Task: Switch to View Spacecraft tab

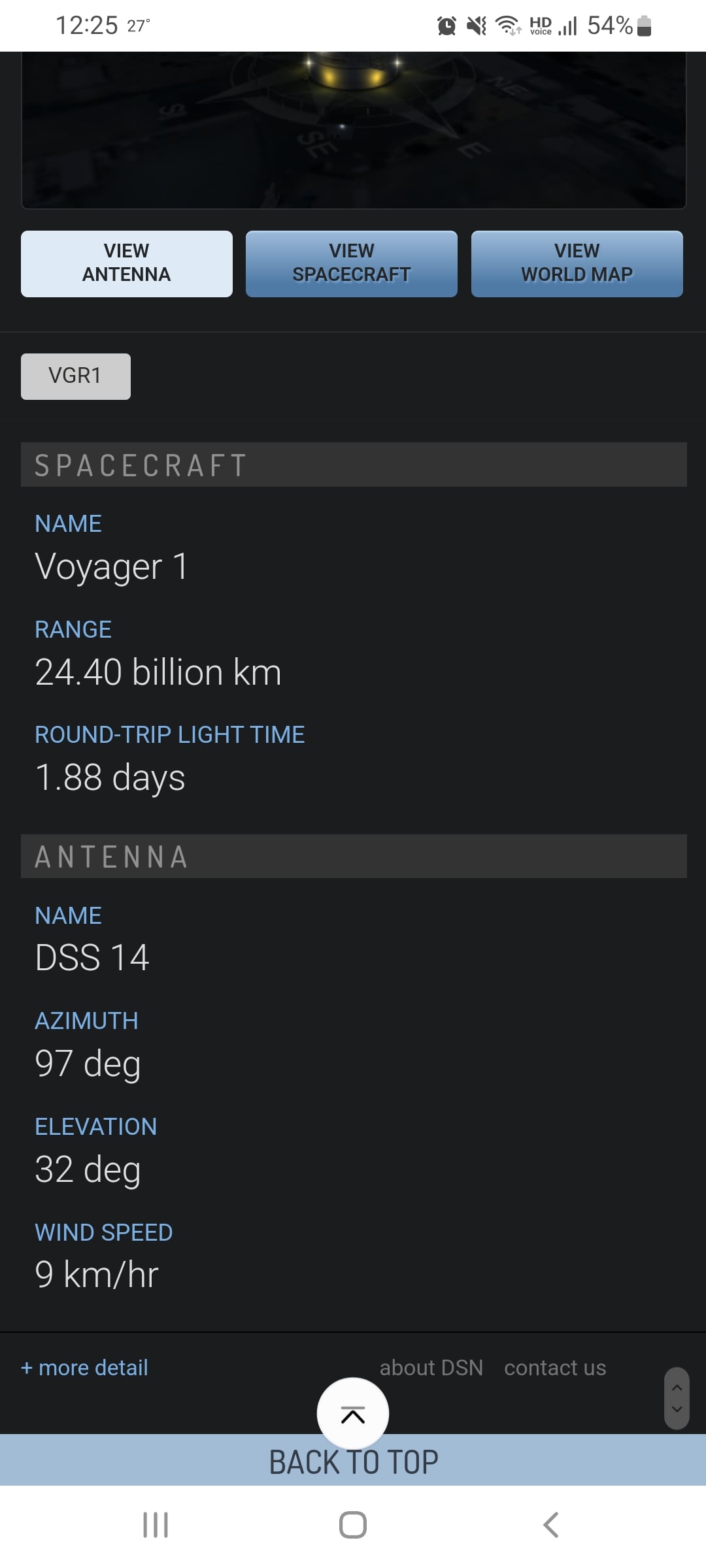Action: click(352, 263)
